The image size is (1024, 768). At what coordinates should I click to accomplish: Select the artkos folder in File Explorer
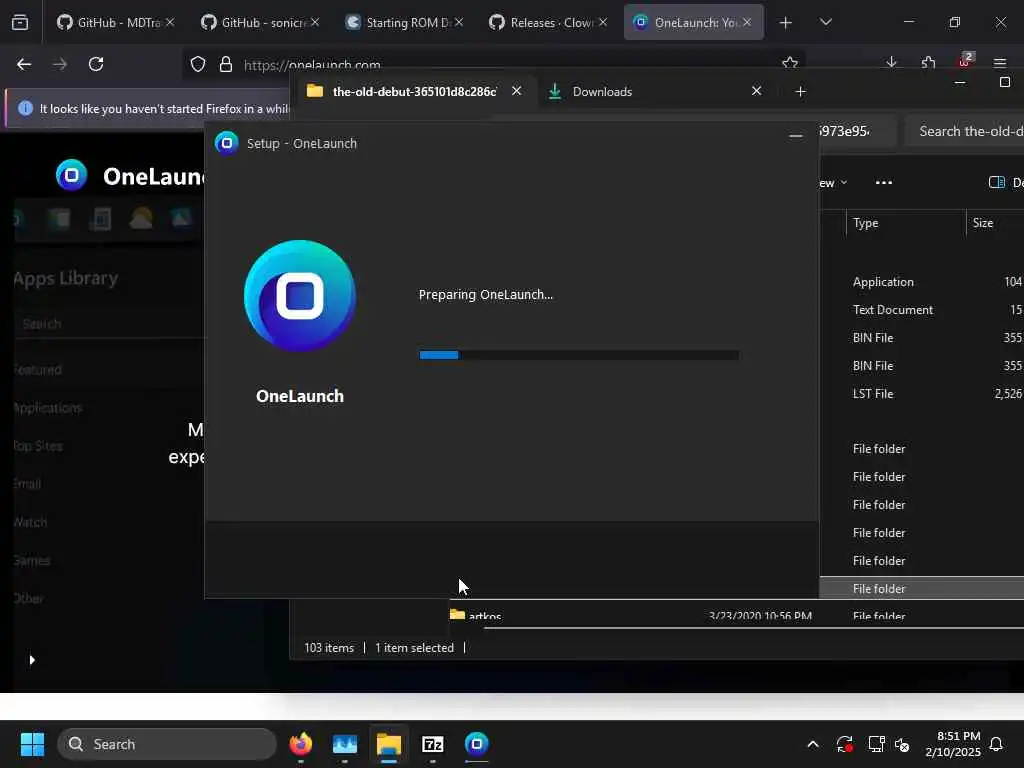click(485, 616)
